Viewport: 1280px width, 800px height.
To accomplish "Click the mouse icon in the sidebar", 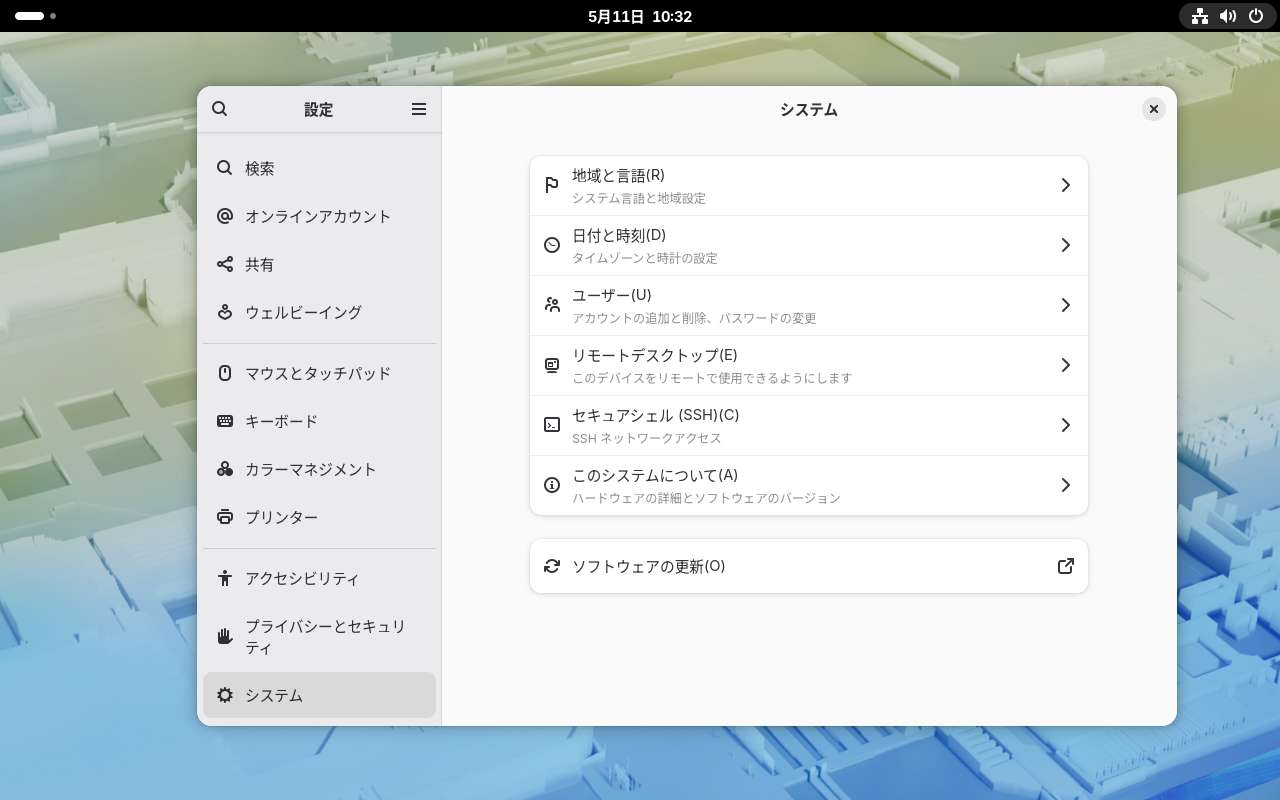I will point(225,373).
